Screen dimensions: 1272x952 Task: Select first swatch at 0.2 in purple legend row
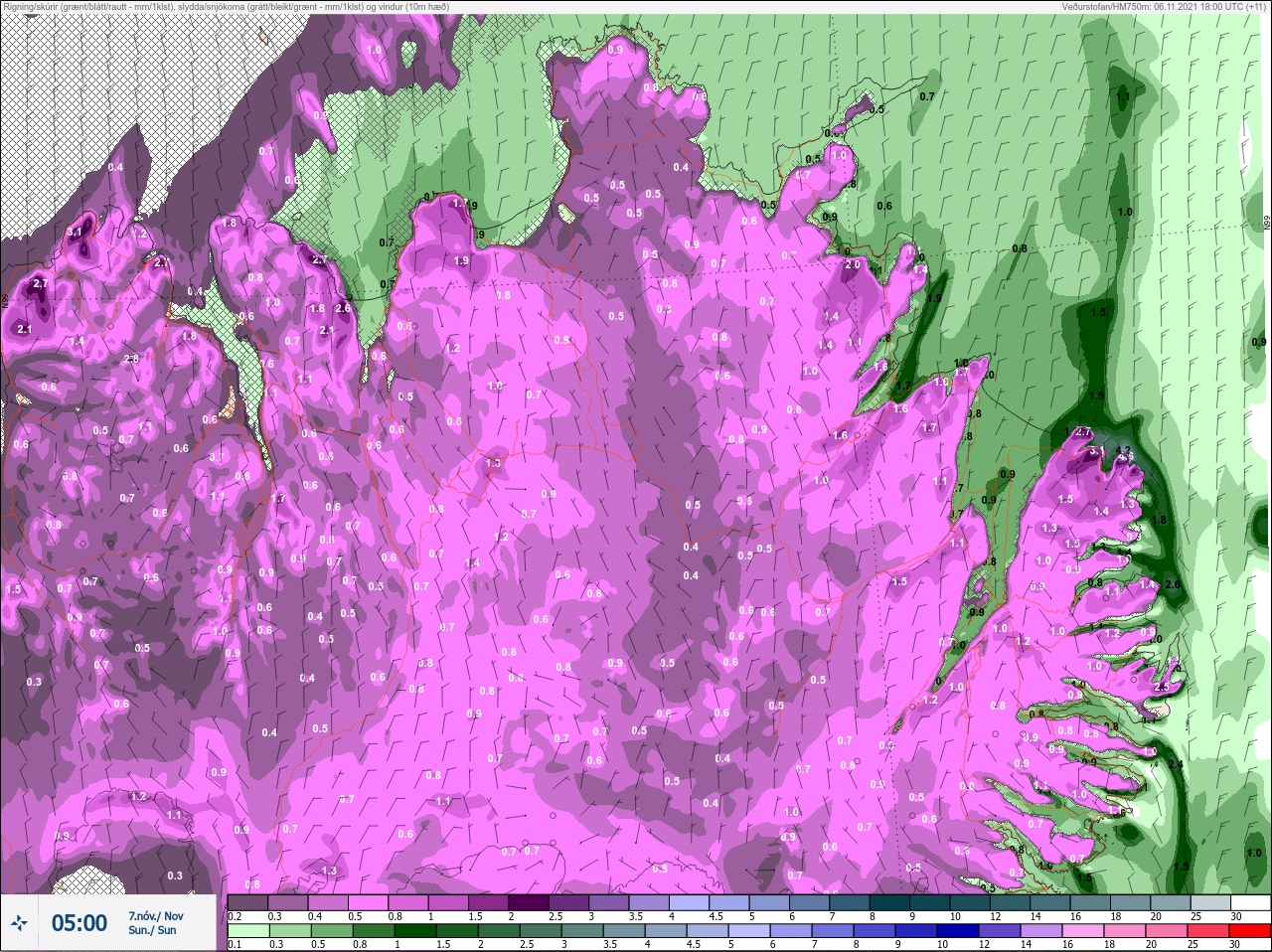coord(247,902)
